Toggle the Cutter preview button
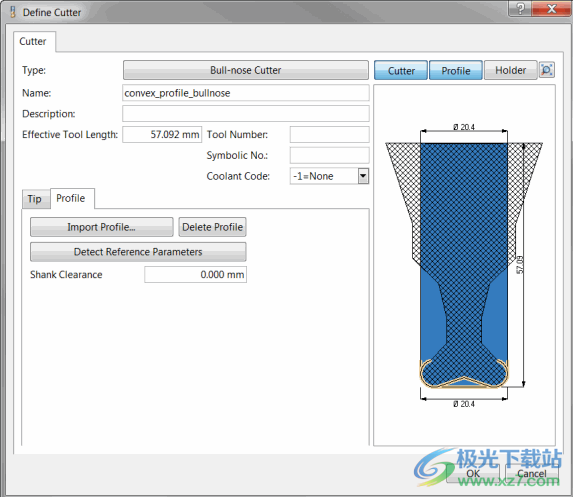 point(401,70)
